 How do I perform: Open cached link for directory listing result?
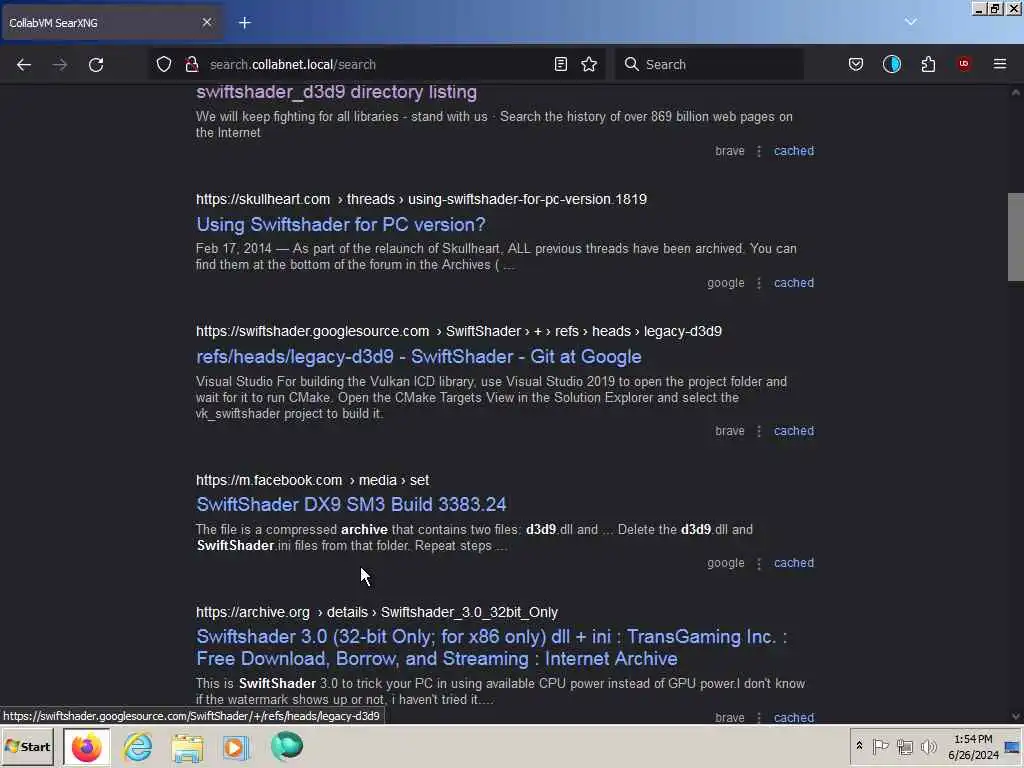click(793, 151)
